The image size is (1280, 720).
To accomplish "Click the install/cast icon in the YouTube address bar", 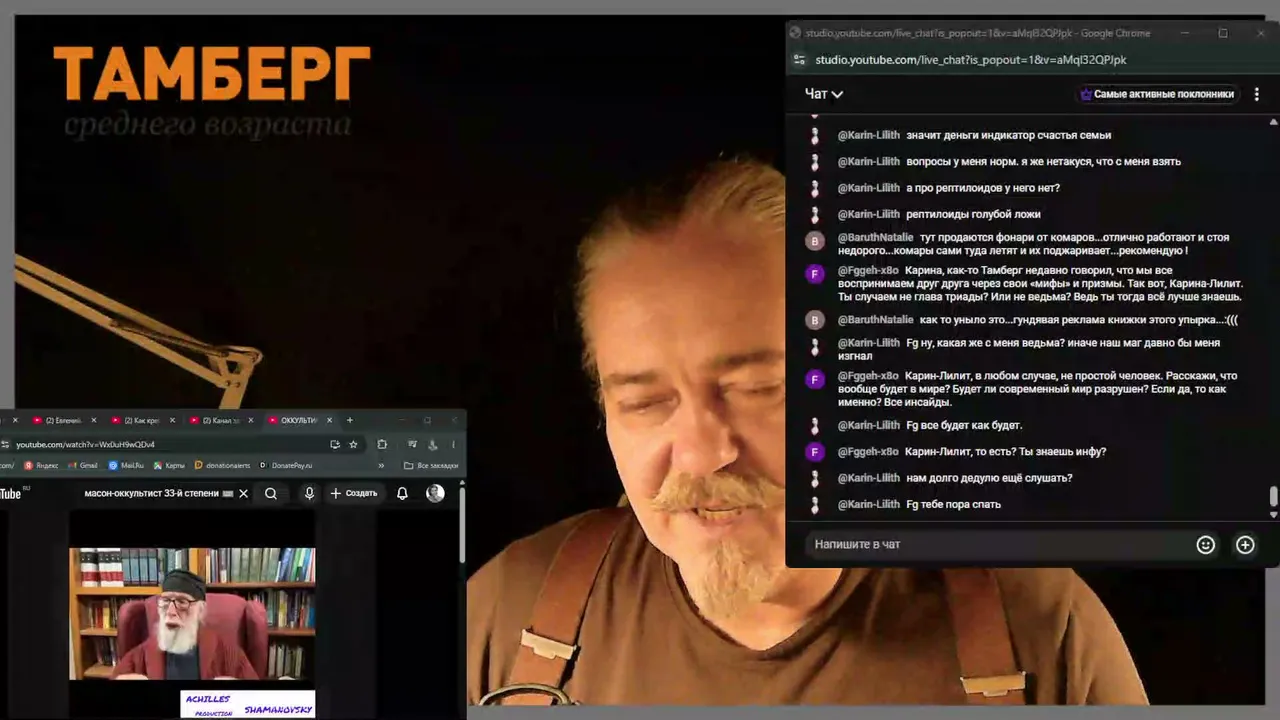I will click(x=335, y=444).
